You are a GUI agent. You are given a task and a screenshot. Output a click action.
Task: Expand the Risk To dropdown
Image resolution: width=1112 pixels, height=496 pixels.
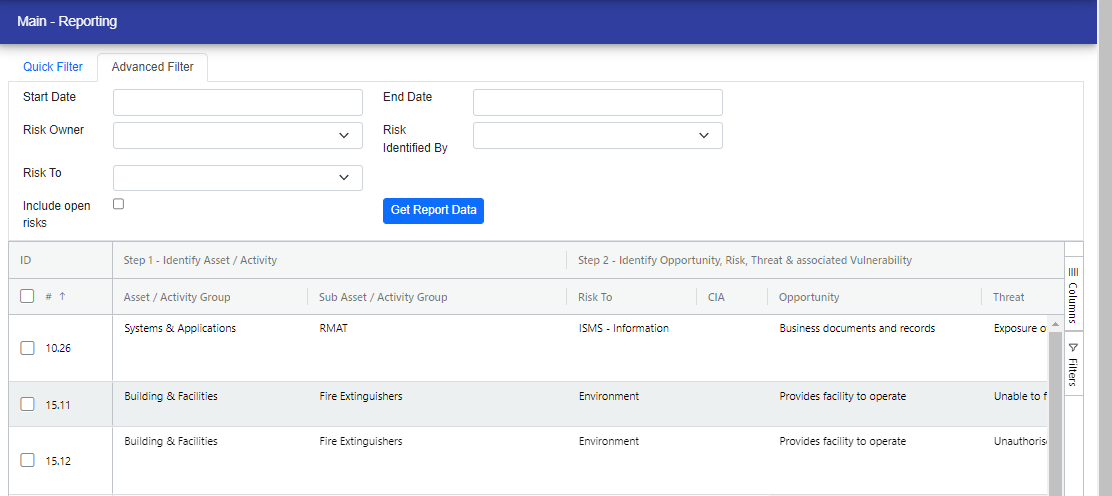(x=237, y=178)
